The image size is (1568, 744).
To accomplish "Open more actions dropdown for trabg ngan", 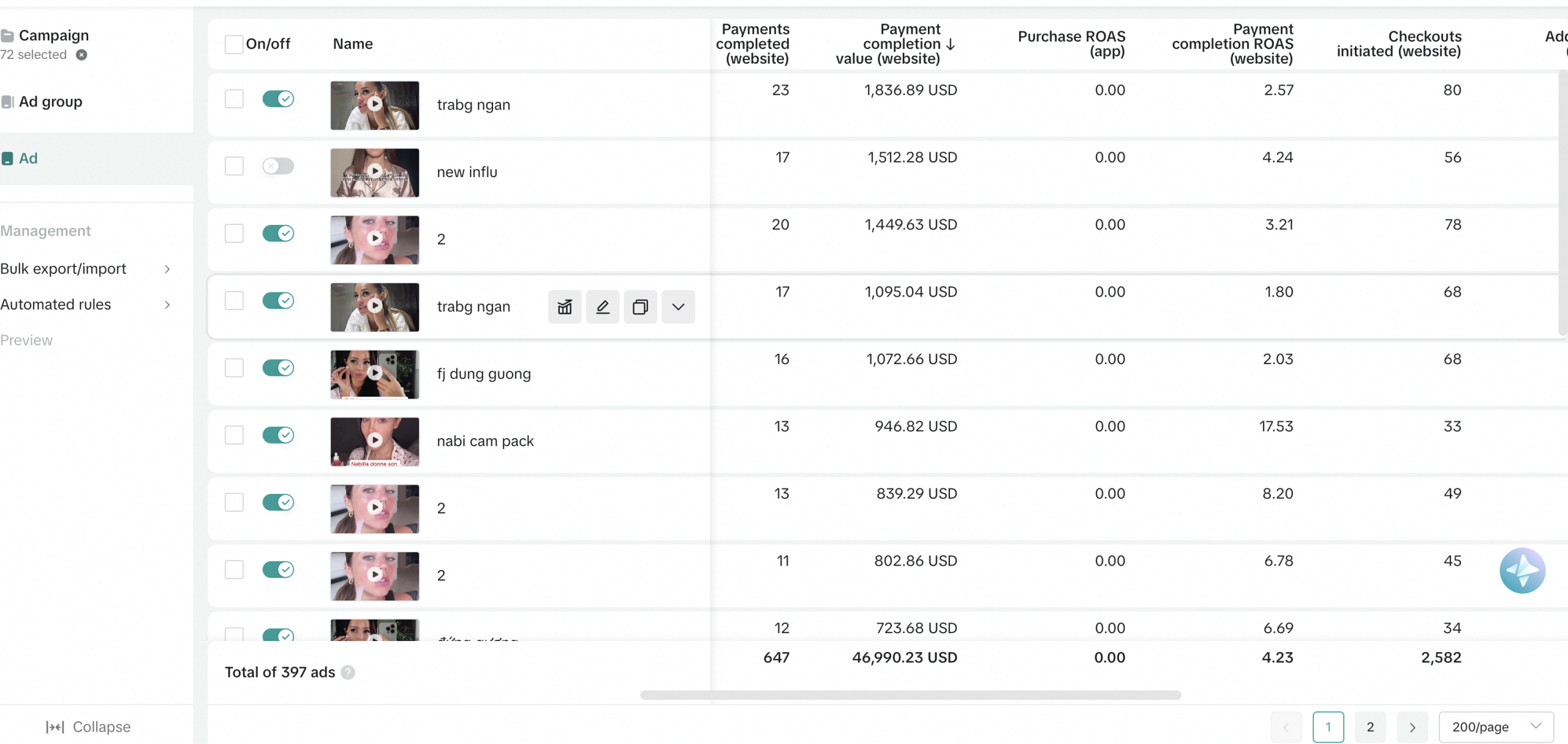I will point(678,306).
